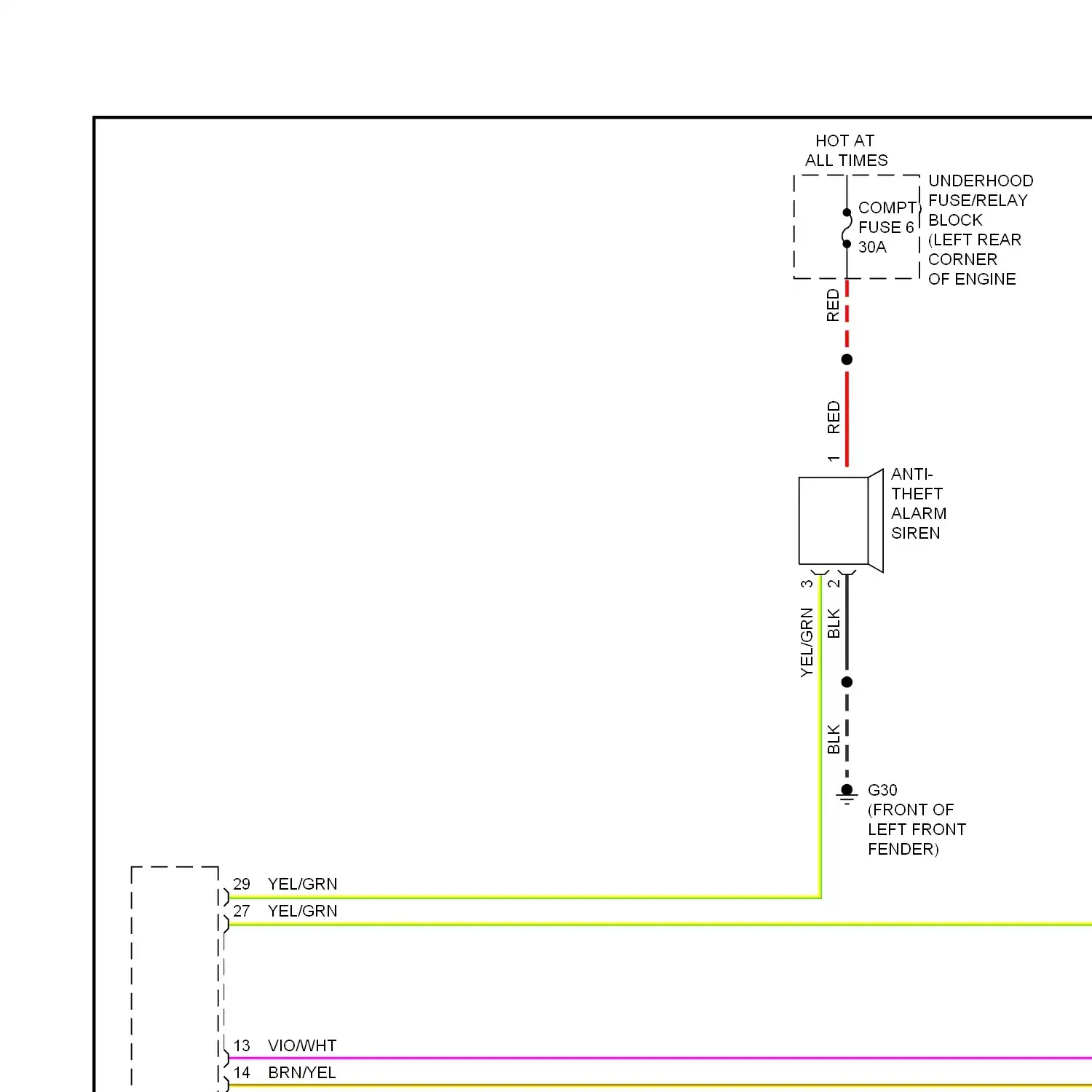Click the YEL/GRN label at pin 29
This screenshot has height=1092, width=1092.
pyautogui.click(x=303, y=884)
